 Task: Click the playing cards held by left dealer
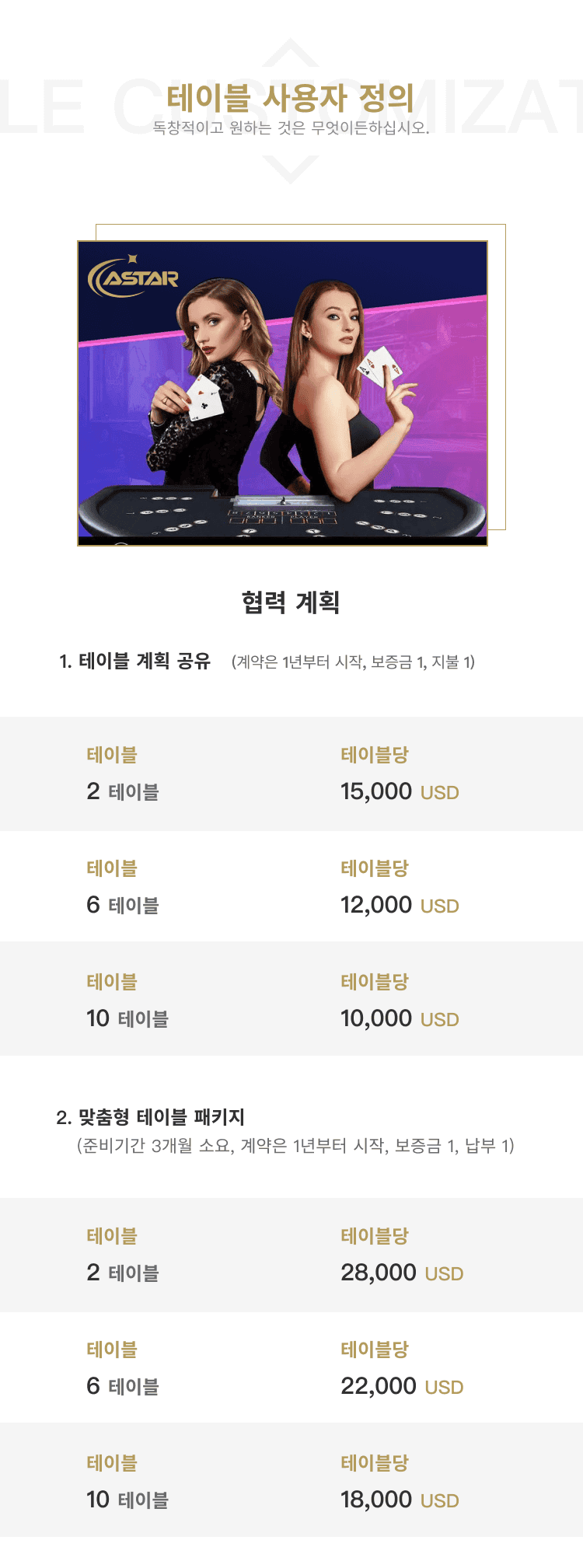(x=204, y=395)
